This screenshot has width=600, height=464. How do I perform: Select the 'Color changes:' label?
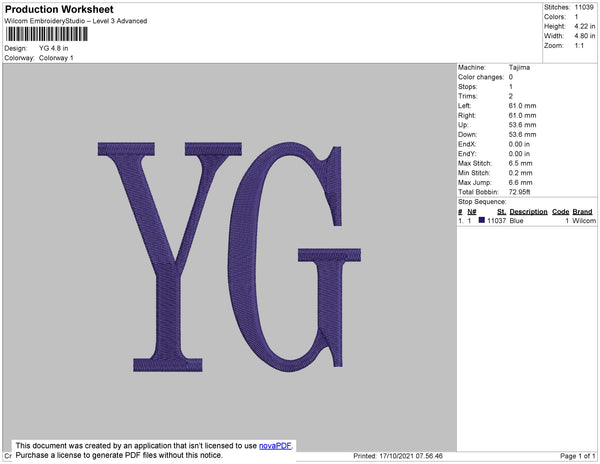point(481,77)
